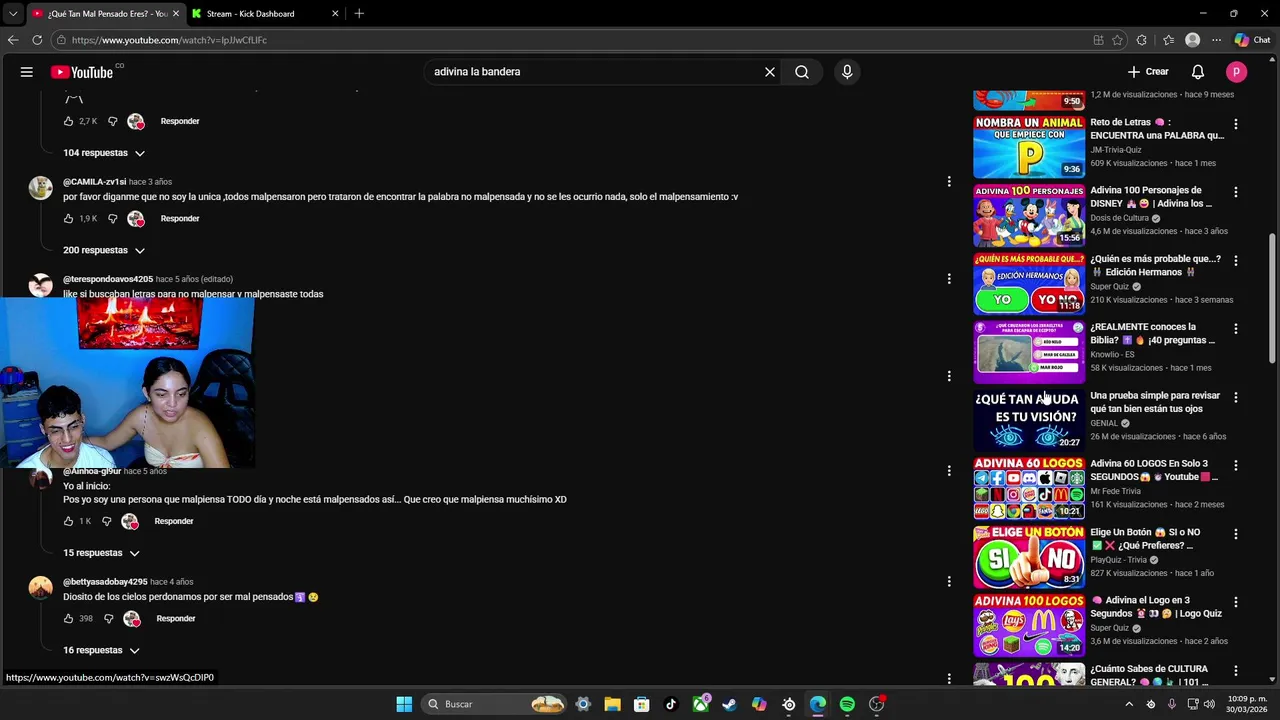Screen dimensions: 1280x720
Task: Open the @terespondoavos4205 channel link
Action: pyautogui.click(x=108, y=279)
